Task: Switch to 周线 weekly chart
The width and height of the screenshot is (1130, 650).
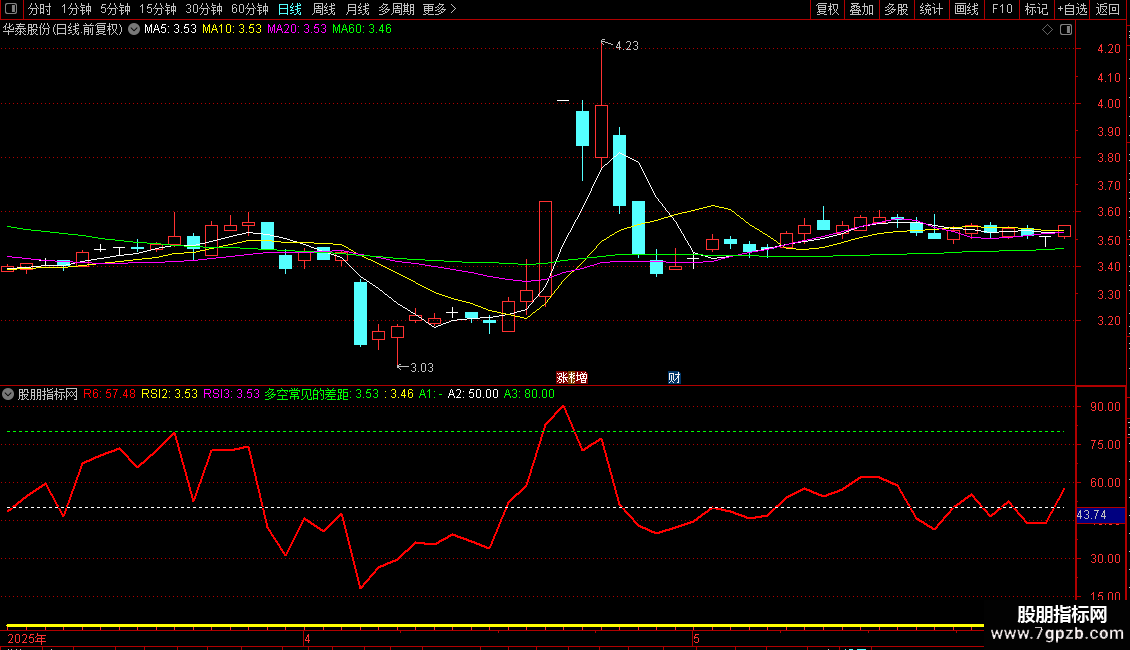Action: tap(324, 9)
